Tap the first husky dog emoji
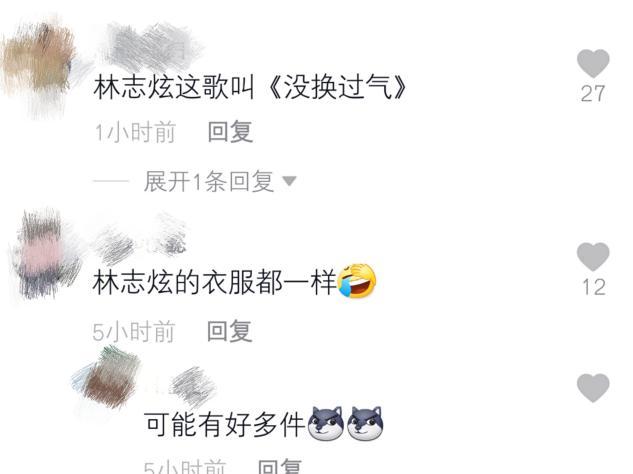Image resolution: width=633 pixels, height=474 pixels. [x=326, y=423]
